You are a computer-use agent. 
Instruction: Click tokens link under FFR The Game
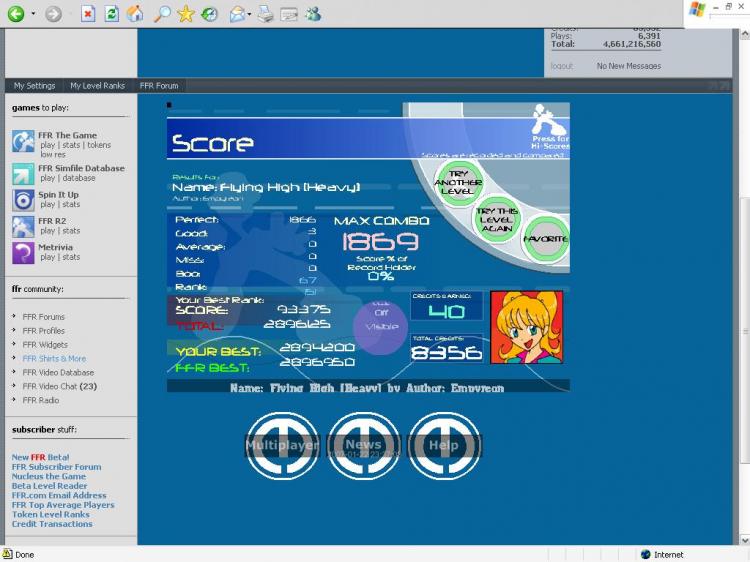pyautogui.click(x=99, y=145)
